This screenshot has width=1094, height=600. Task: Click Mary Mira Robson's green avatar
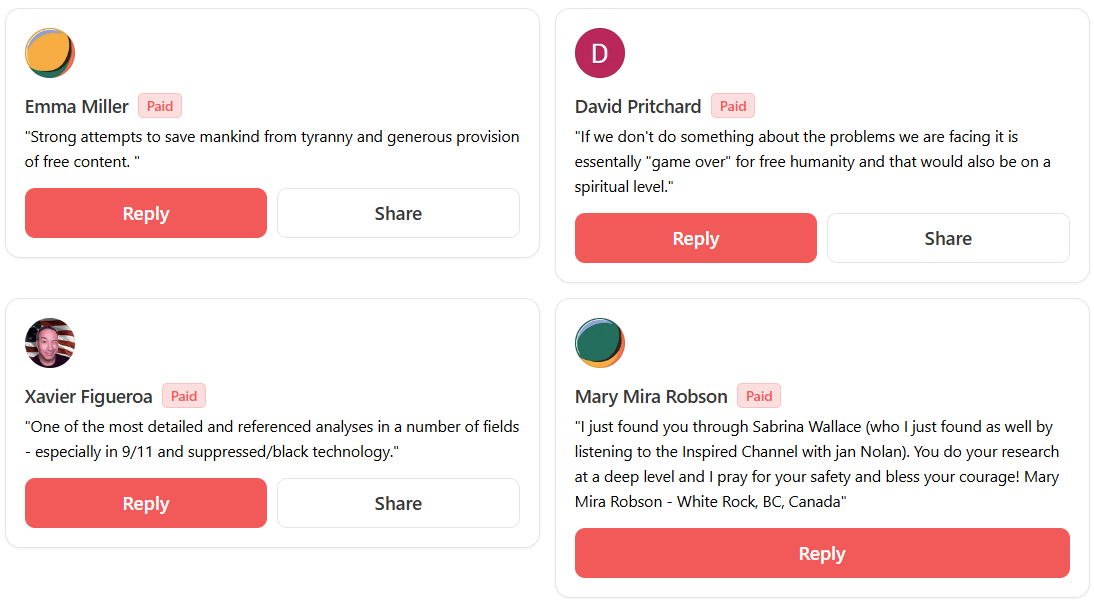(x=600, y=343)
